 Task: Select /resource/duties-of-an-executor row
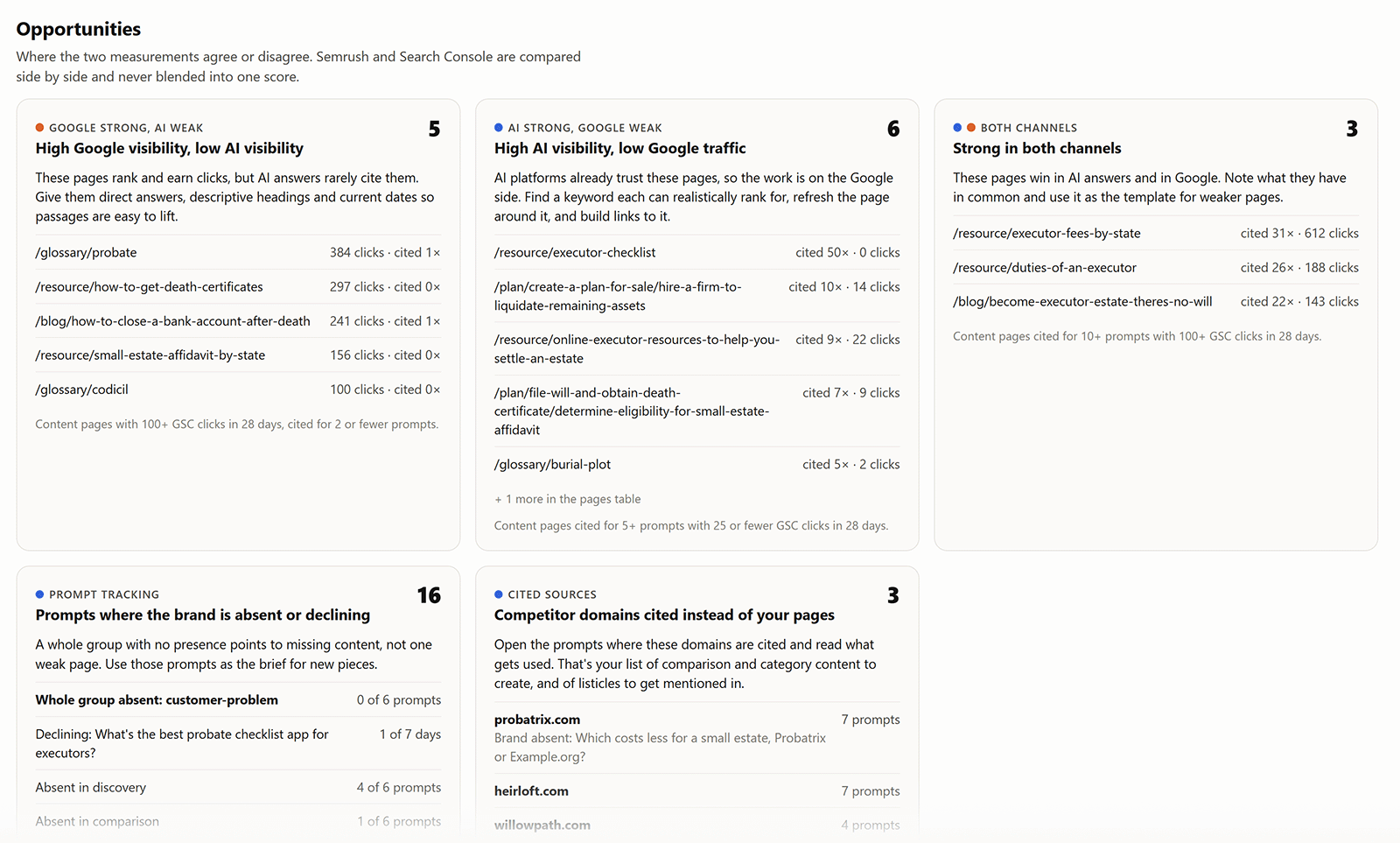click(1156, 267)
